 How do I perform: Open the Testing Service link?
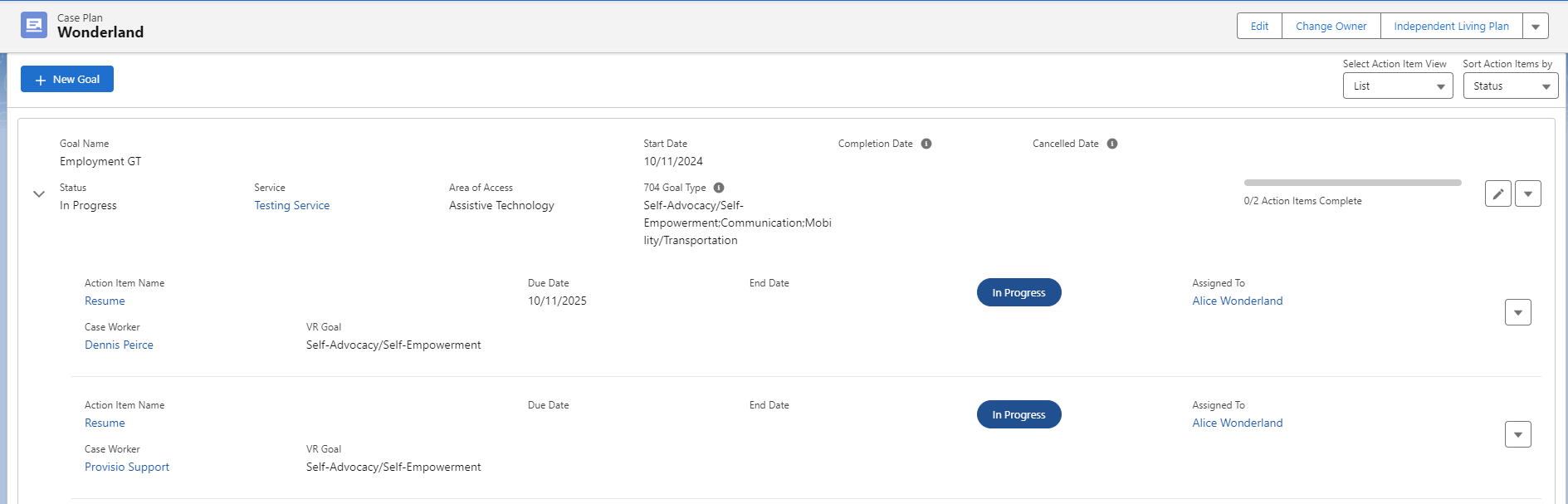292,205
